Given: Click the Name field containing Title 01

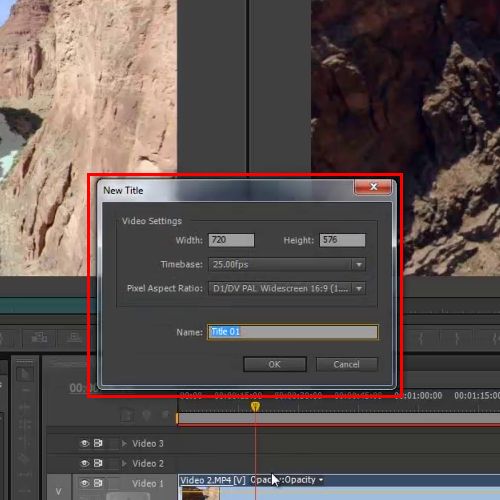Looking at the screenshot, I should click(293, 332).
